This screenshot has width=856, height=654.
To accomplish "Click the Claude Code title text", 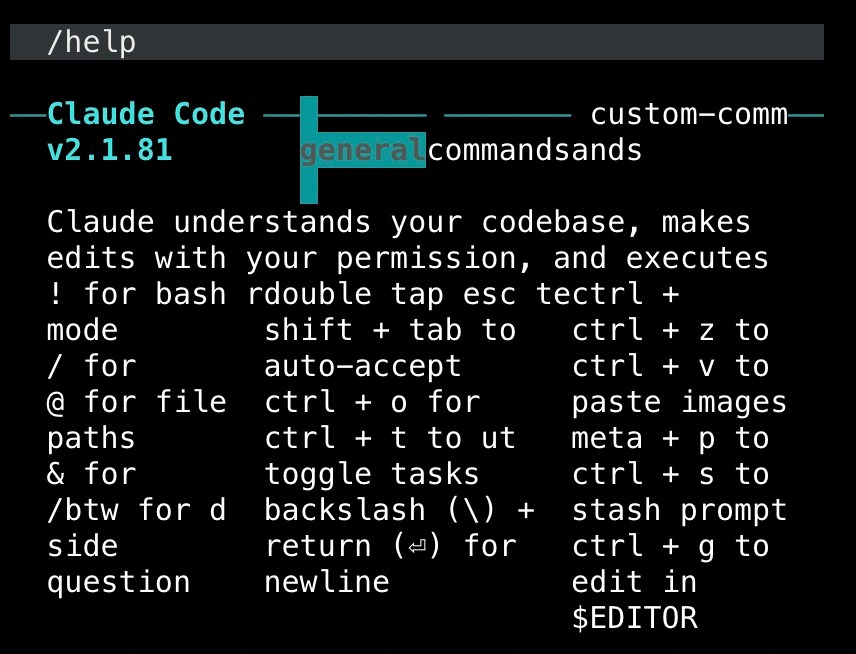I will pyautogui.click(x=146, y=114).
